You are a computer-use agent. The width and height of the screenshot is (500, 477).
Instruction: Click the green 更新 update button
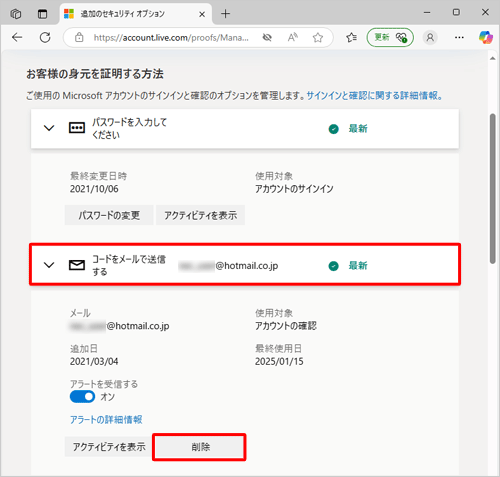pyautogui.click(x=390, y=37)
